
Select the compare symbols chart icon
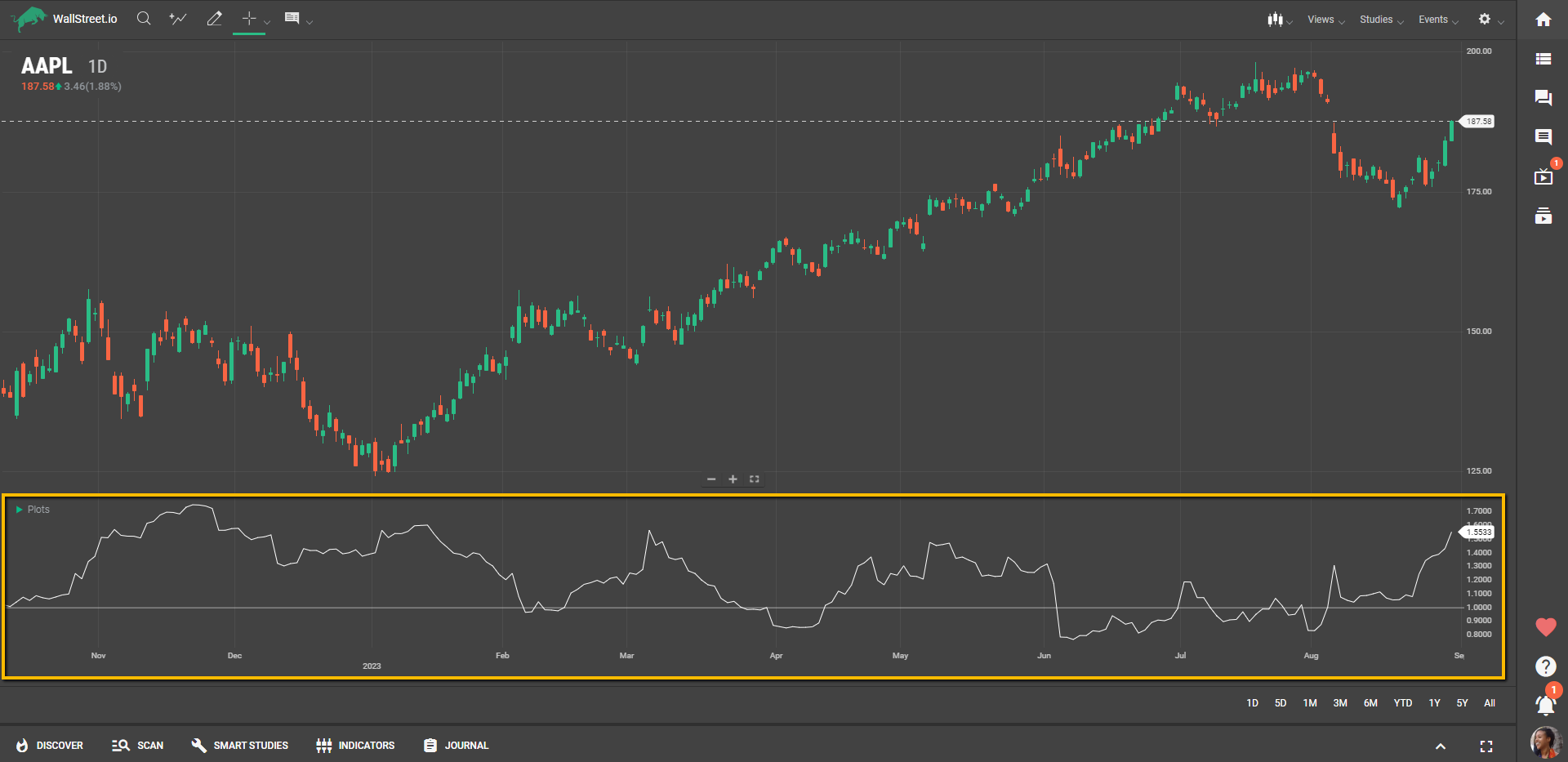[x=178, y=18]
